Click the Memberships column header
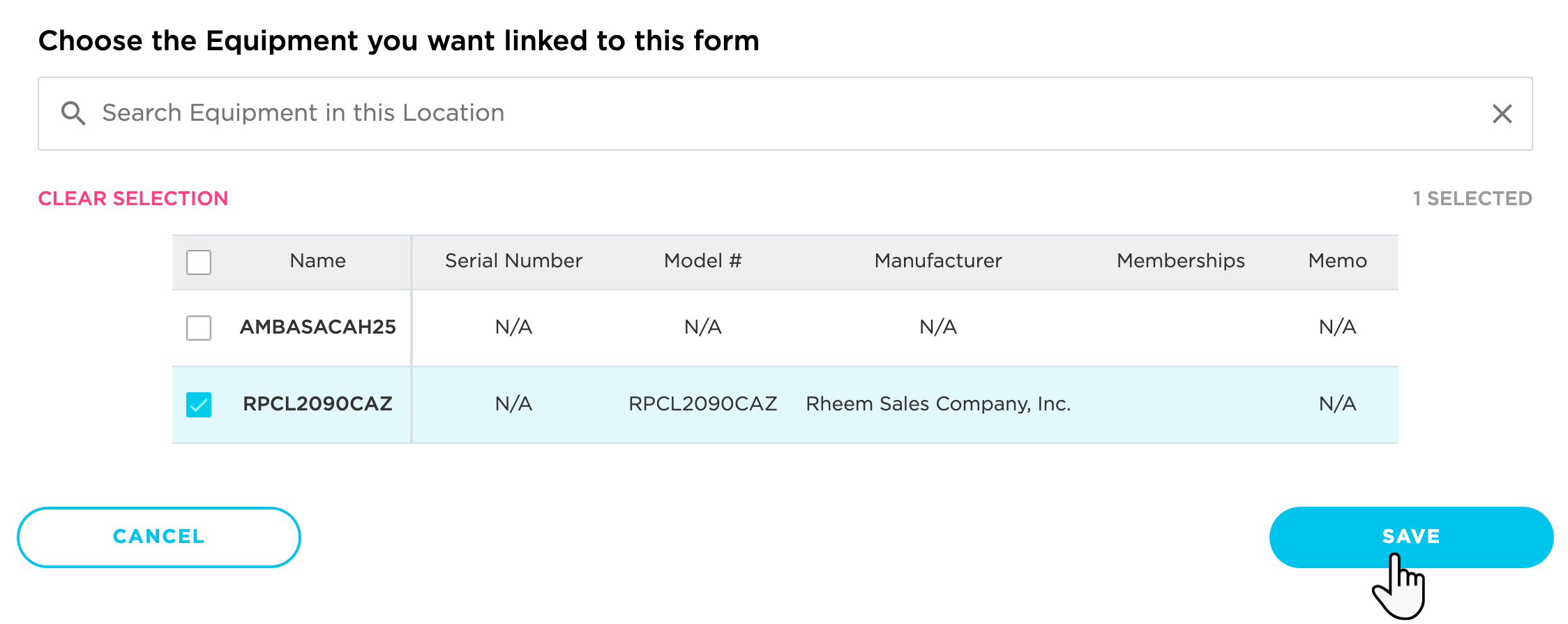1568x624 pixels. pos(1180,261)
